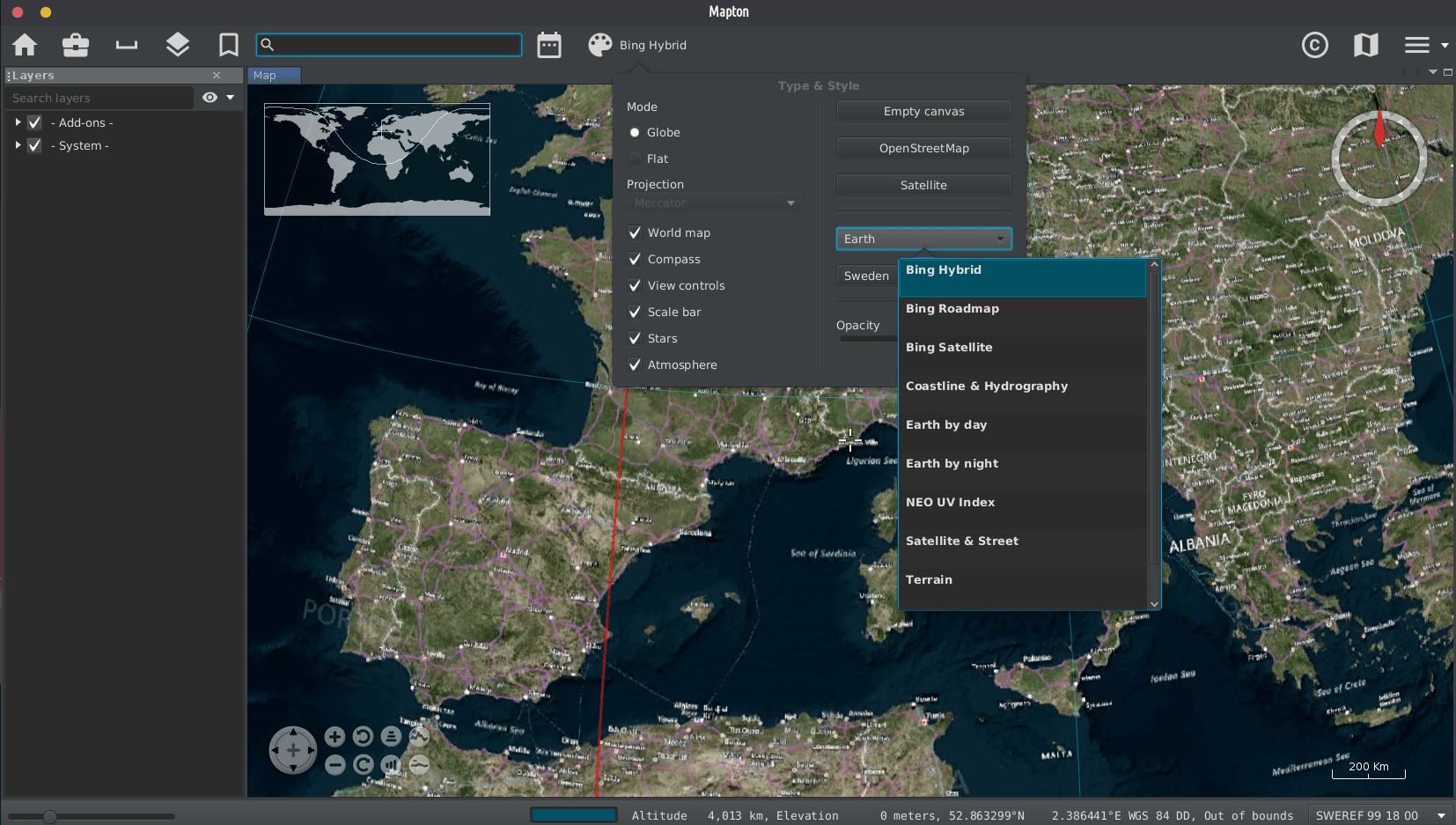1456x825 pixels.
Task: Select the Flat mode radio button
Action: 635,159
